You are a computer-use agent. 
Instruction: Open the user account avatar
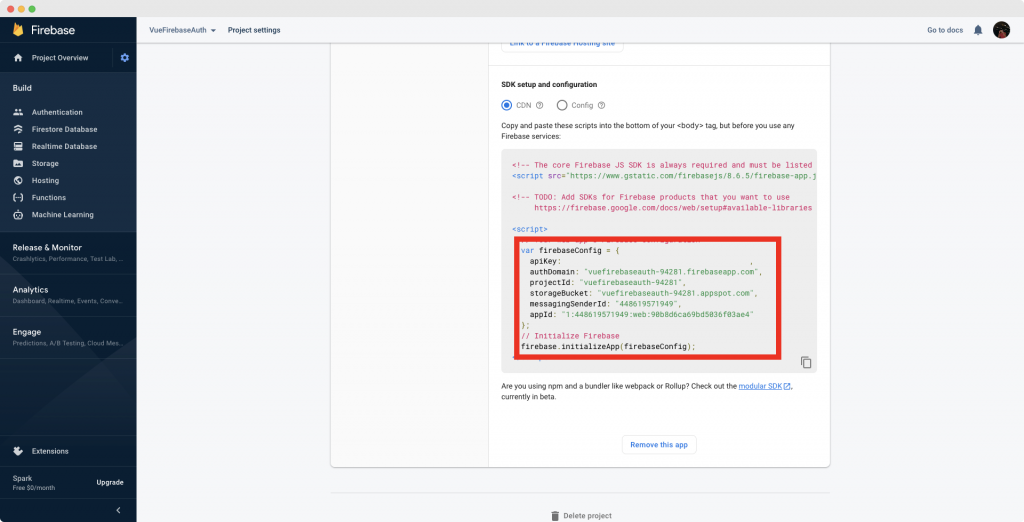click(1001, 30)
